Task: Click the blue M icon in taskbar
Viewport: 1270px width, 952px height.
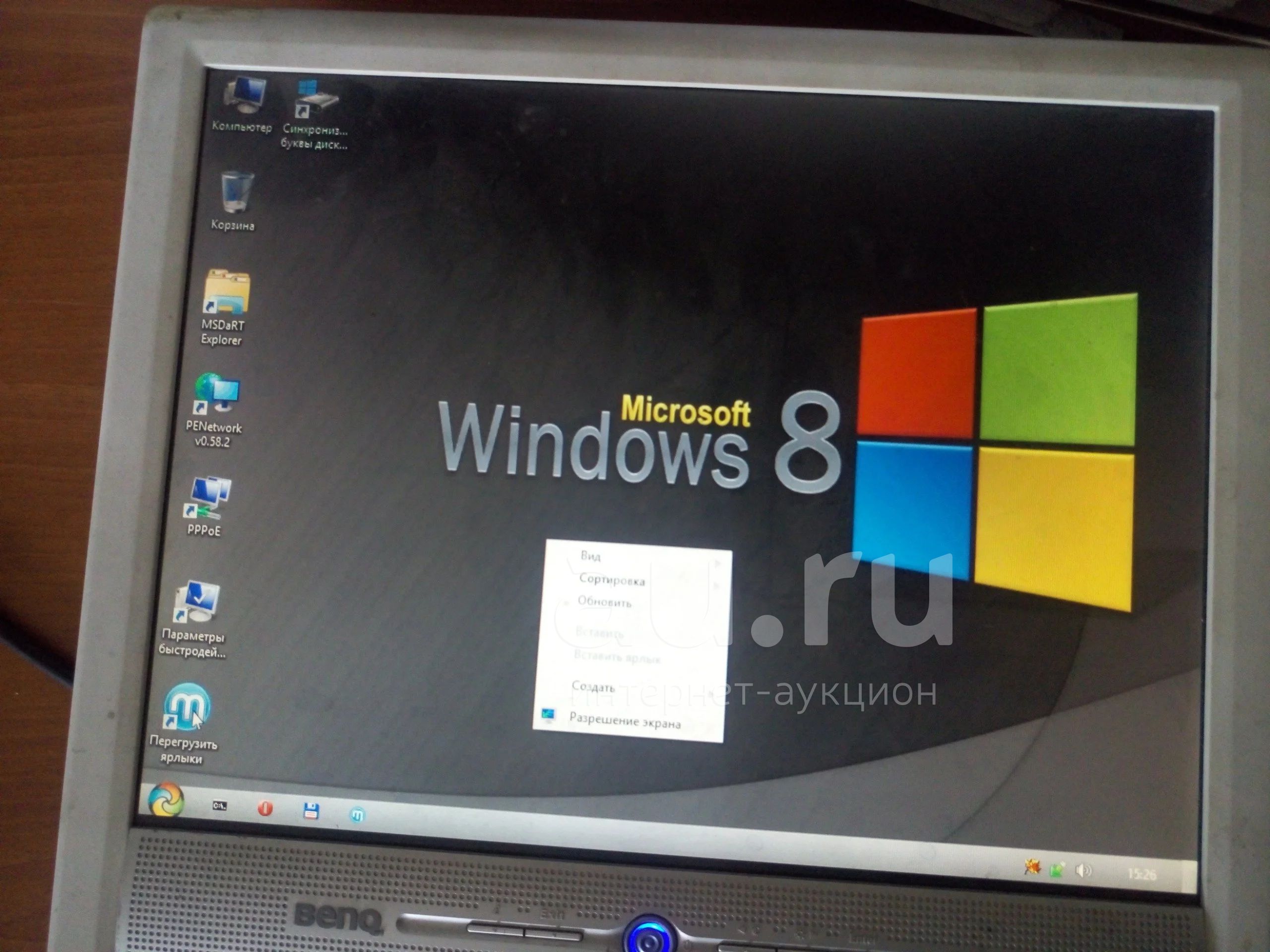Action: [x=357, y=814]
